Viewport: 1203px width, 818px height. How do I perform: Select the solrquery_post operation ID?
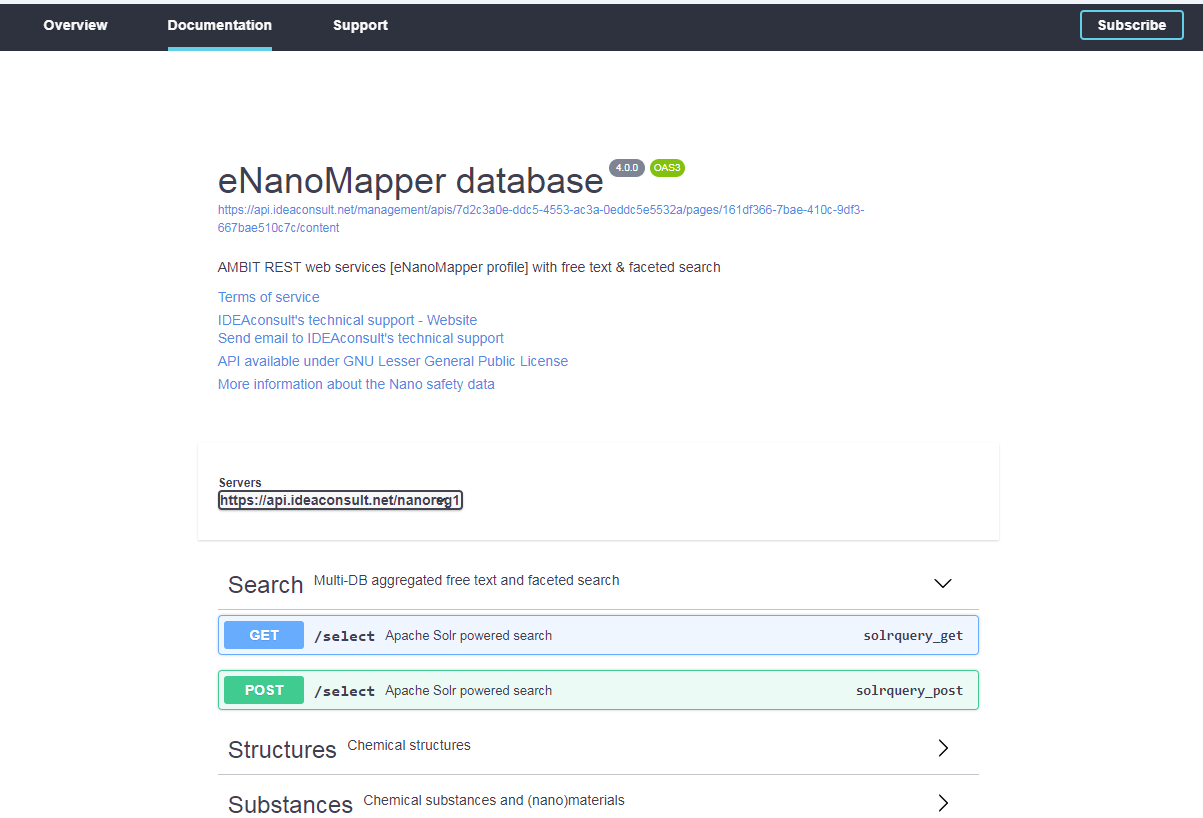tap(909, 691)
